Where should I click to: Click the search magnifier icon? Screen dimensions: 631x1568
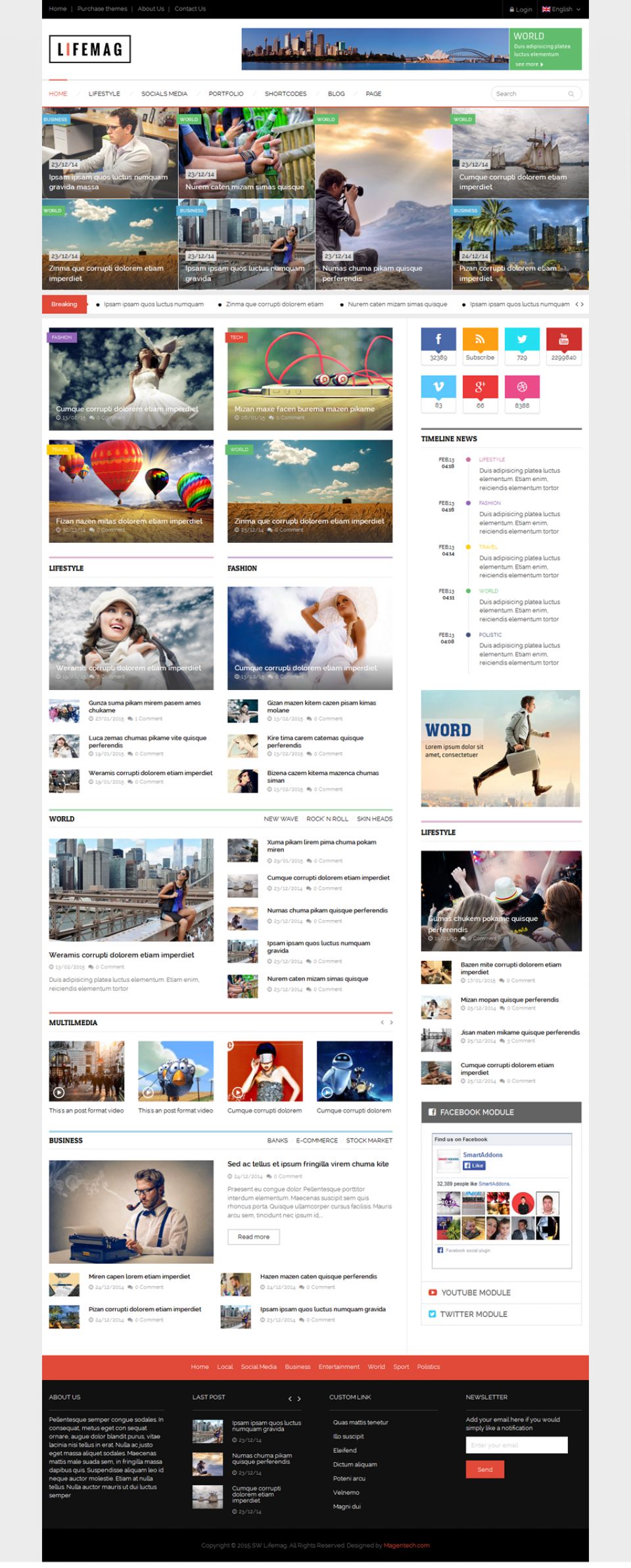[571, 94]
